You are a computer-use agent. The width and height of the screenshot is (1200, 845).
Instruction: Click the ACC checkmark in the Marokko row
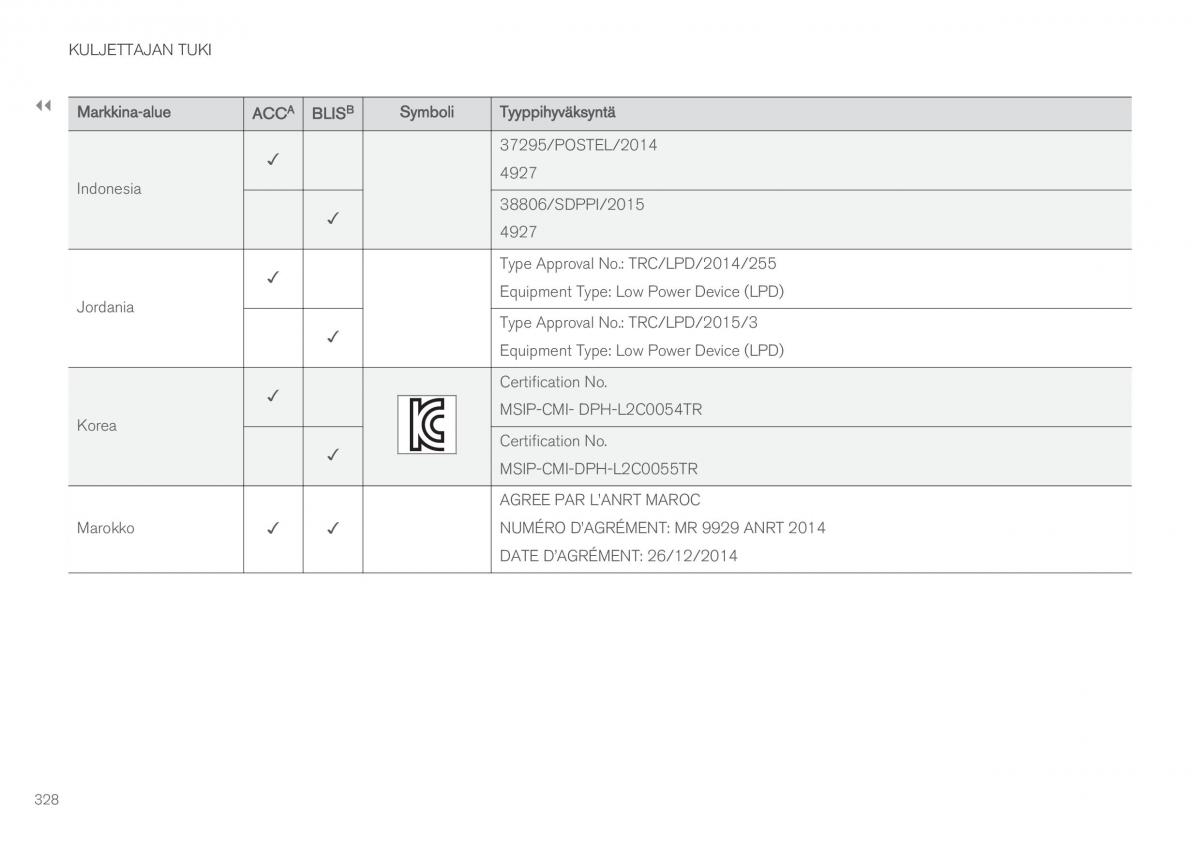[x=272, y=528]
